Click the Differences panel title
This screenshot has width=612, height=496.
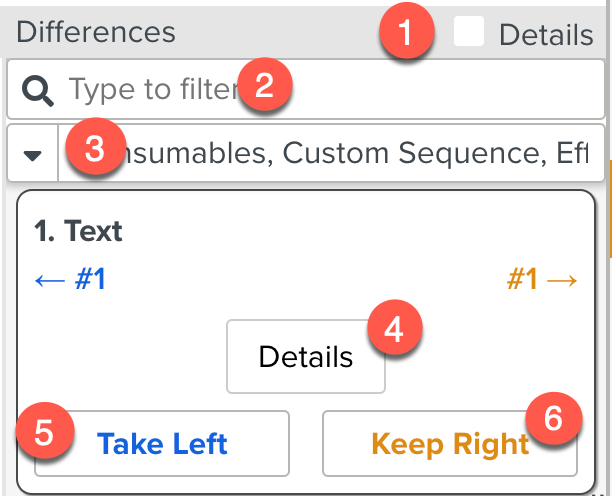click(96, 32)
